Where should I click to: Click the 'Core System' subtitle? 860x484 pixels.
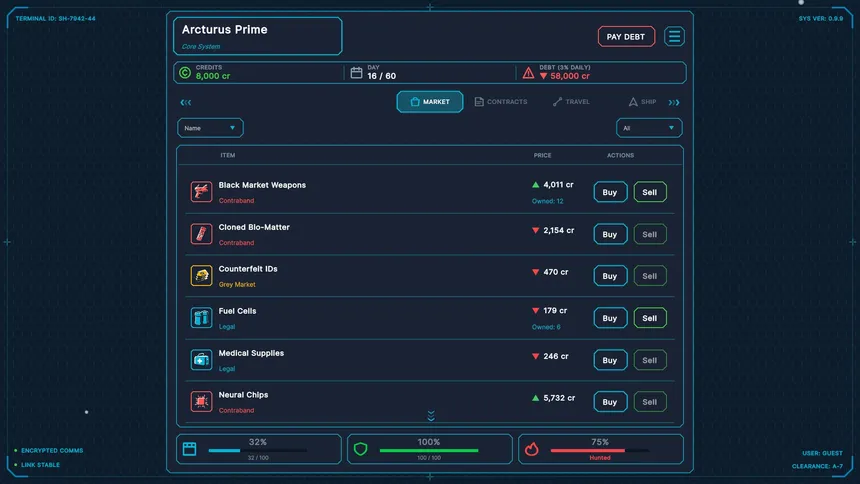click(x=201, y=47)
